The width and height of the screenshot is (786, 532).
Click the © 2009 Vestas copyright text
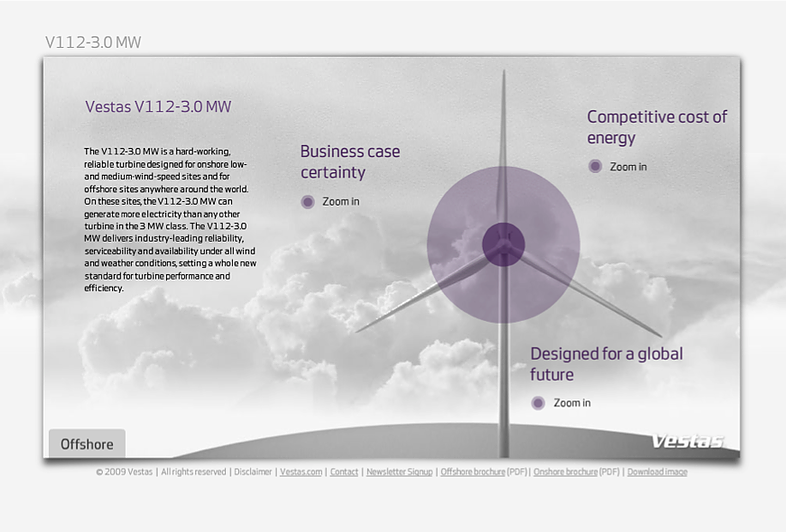coord(124,472)
